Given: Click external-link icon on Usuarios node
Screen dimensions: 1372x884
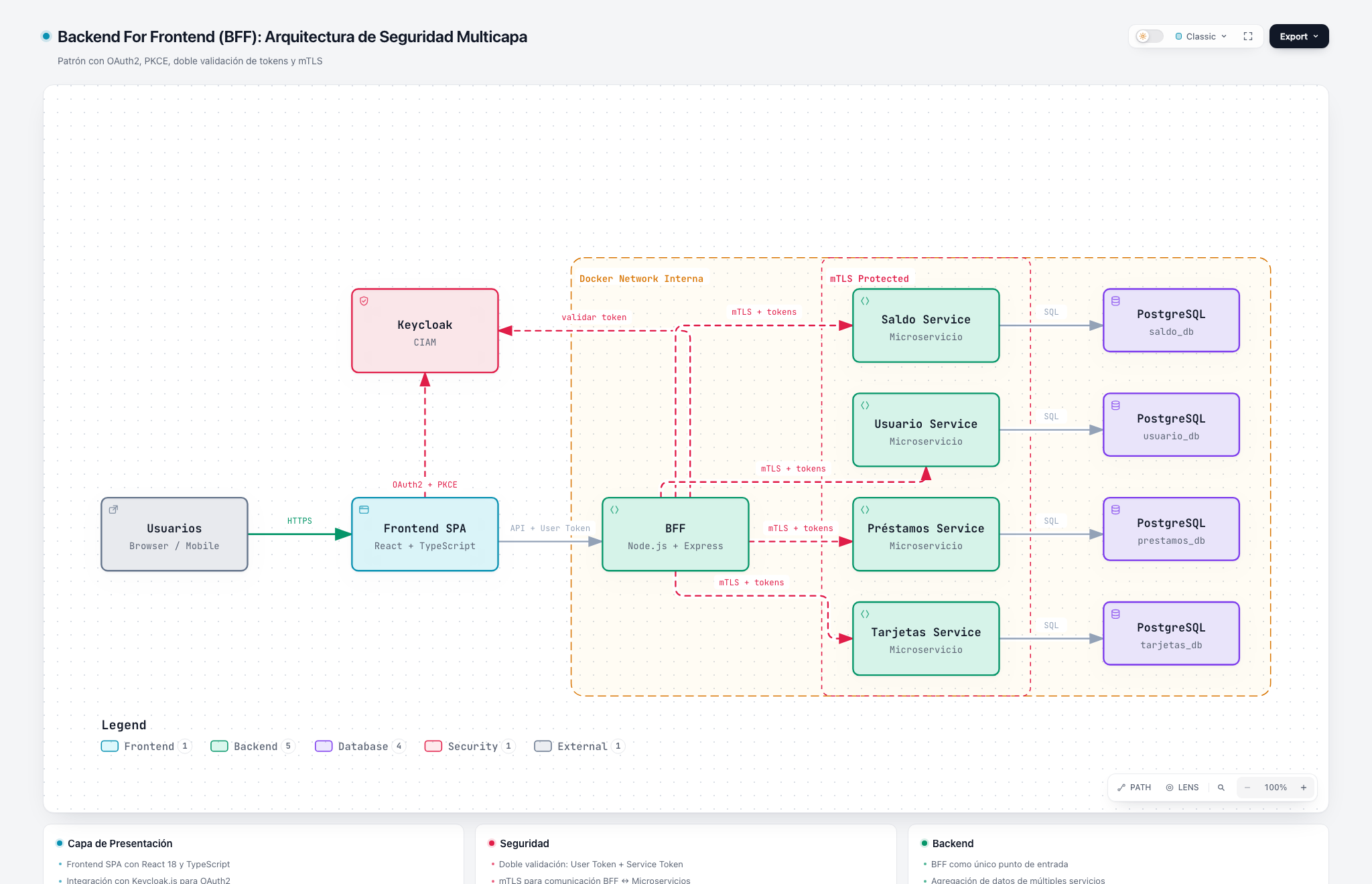Looking at the screenshot, I should (114, 510).
